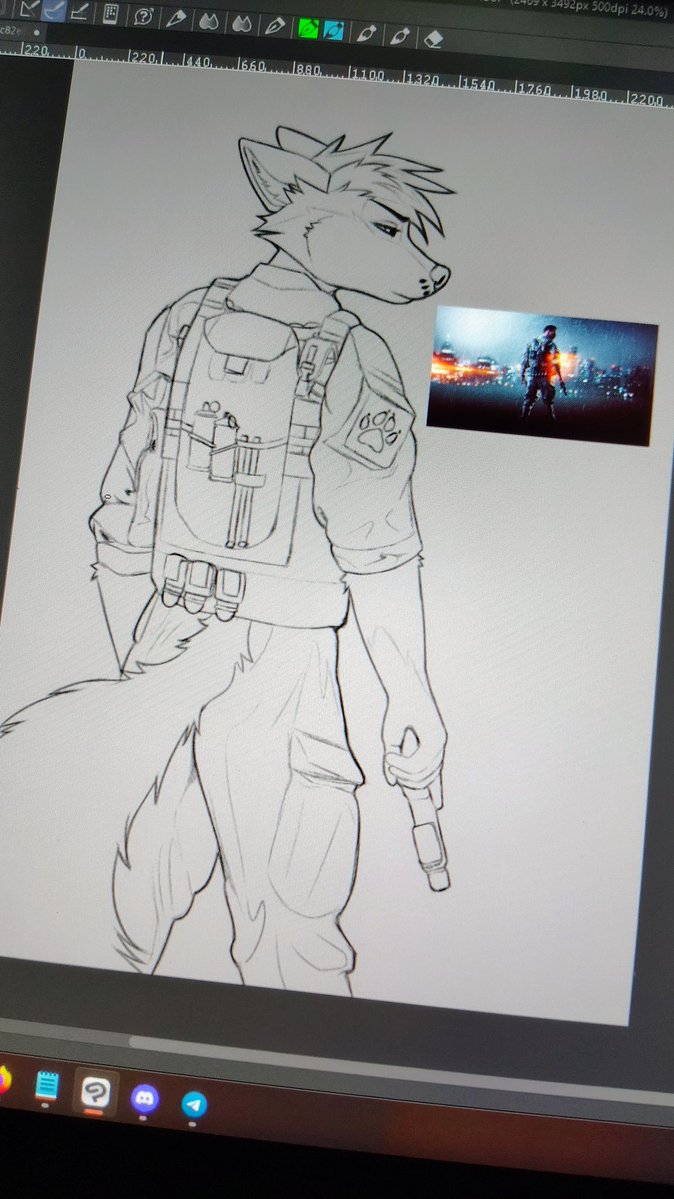Select the gray pencil icon right of help
This screenshot has height=1199, width=674.
(175, 18)
